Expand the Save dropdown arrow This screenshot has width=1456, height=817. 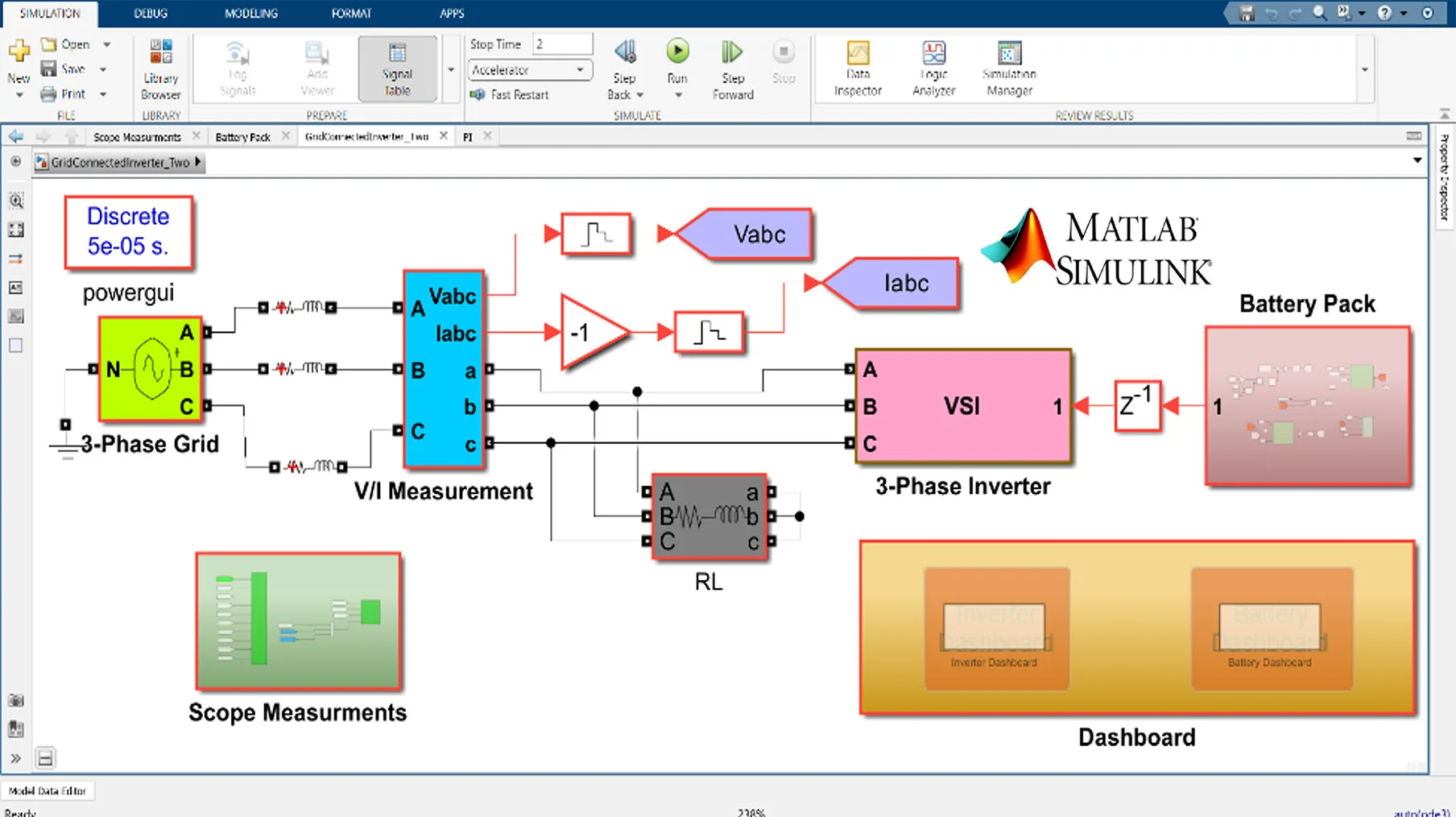pos(103,69)
